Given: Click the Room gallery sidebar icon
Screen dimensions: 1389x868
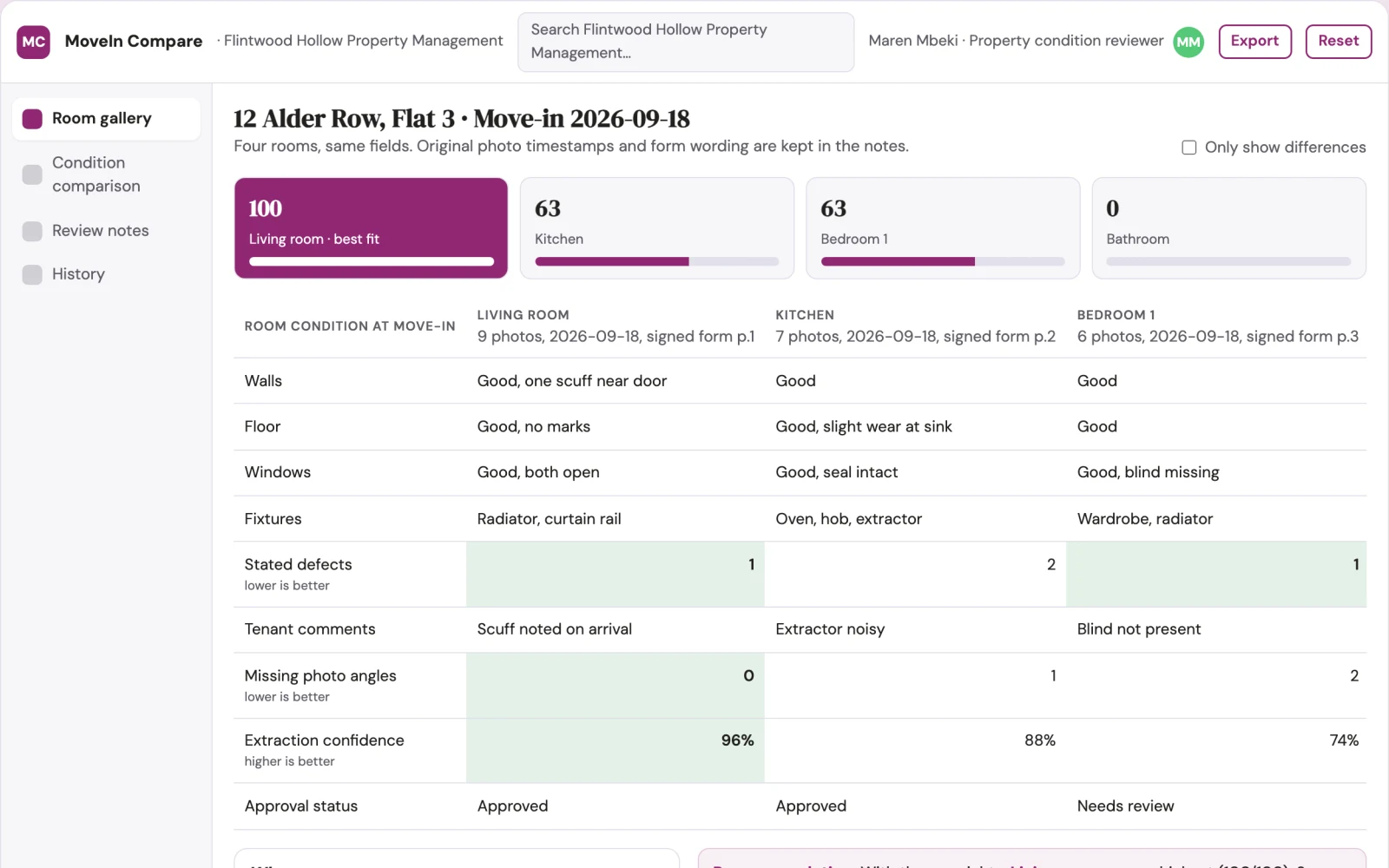Looking at the screenshot, I should 32,119.
